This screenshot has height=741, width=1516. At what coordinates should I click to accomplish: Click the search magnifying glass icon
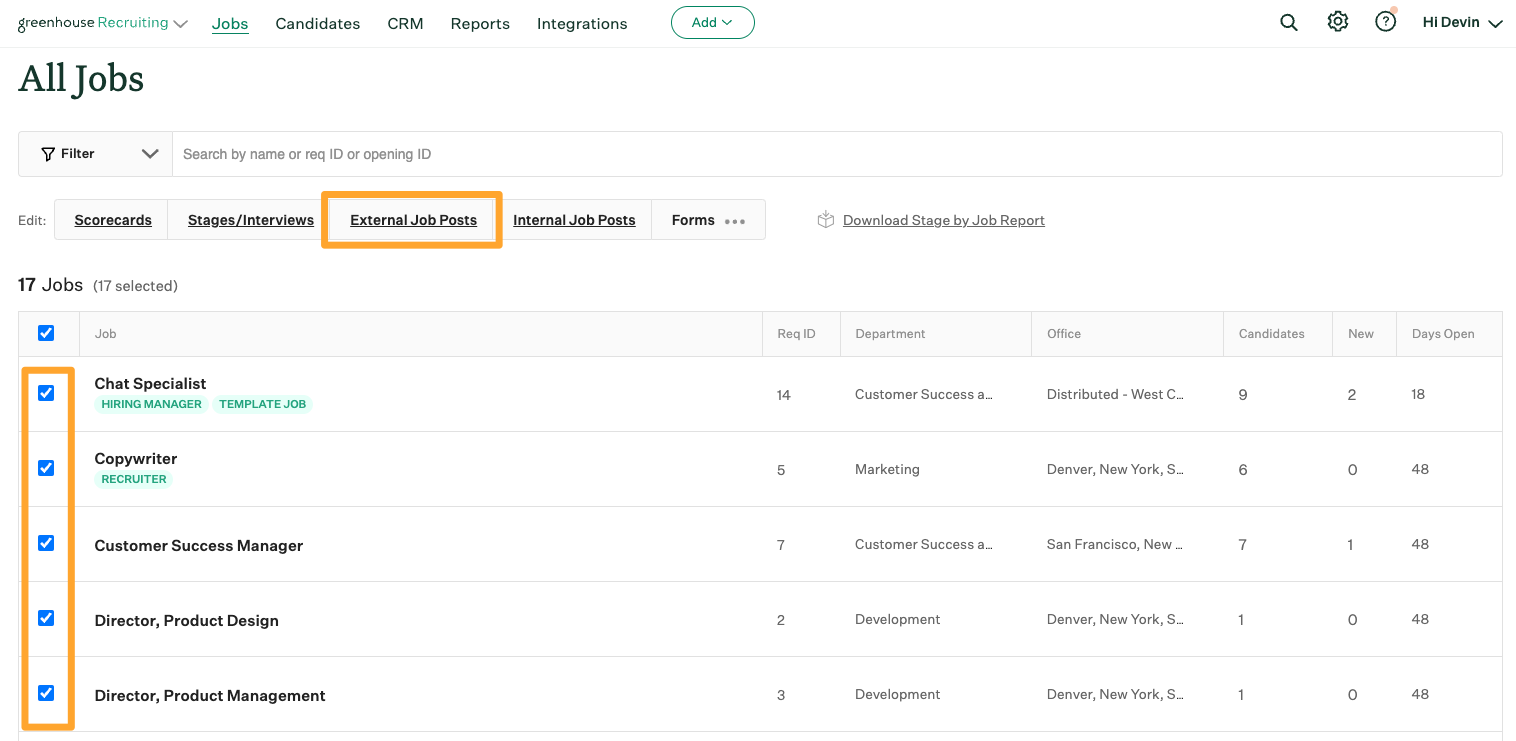click(x=1288, y=21)
